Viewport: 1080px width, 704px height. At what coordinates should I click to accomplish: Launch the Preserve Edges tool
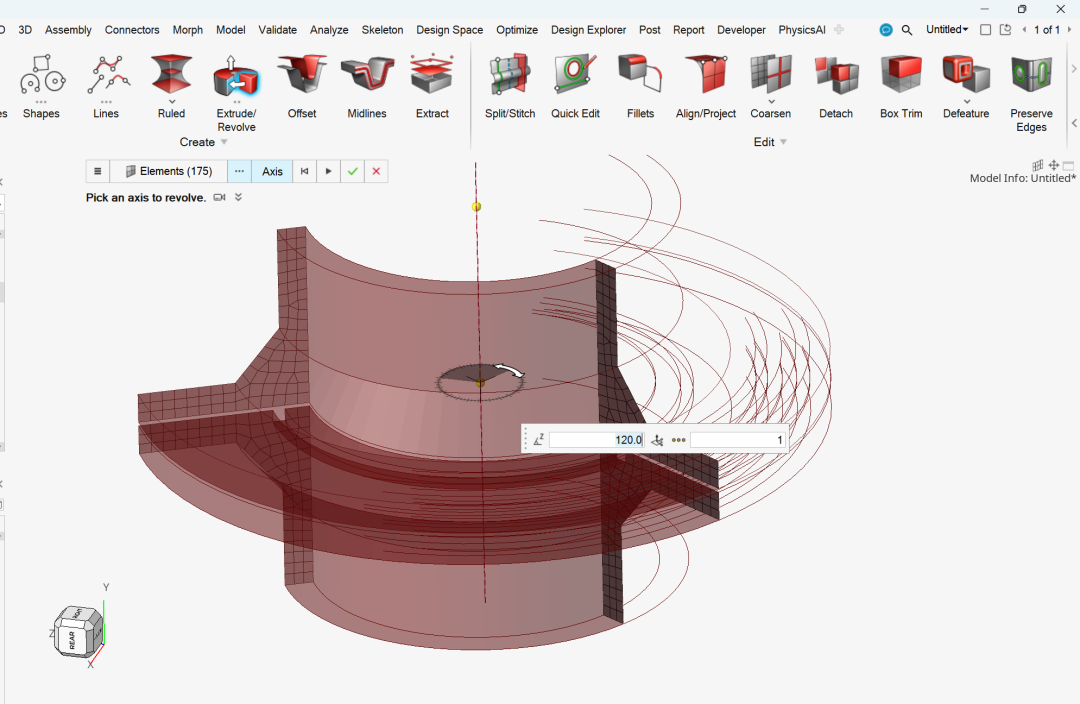pyautogui.click(x=1031, y=78)
